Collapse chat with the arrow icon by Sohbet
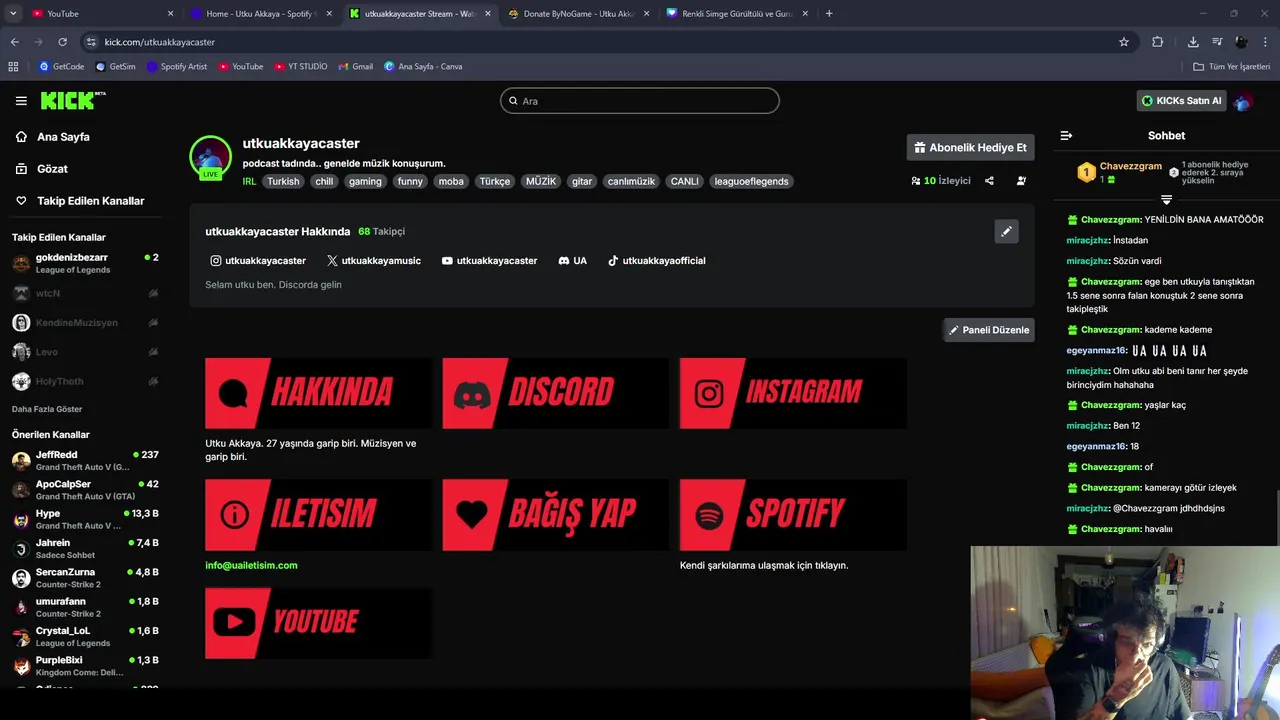 click(1066, 135)
